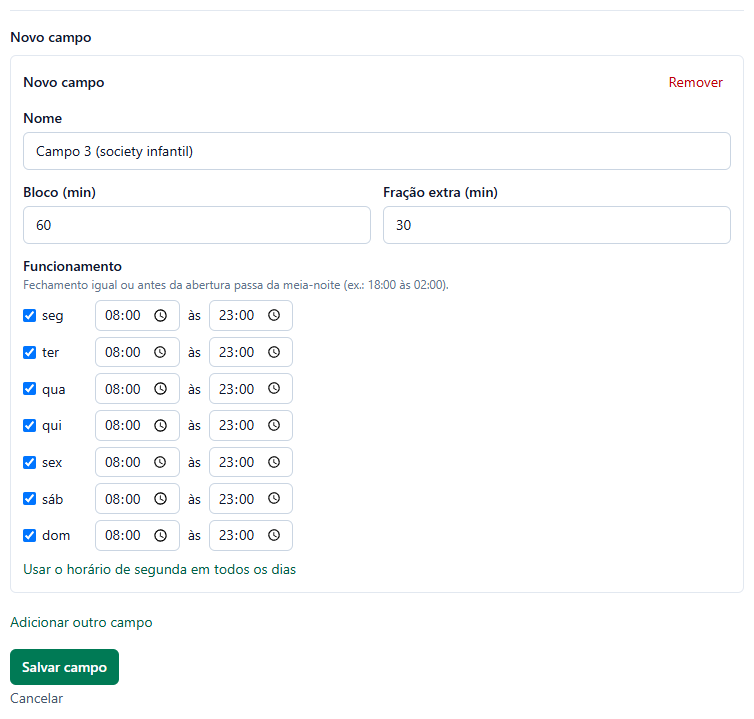Uncheck the sáb day checkbox
The image size is (754, 719).
pos(29,499)
